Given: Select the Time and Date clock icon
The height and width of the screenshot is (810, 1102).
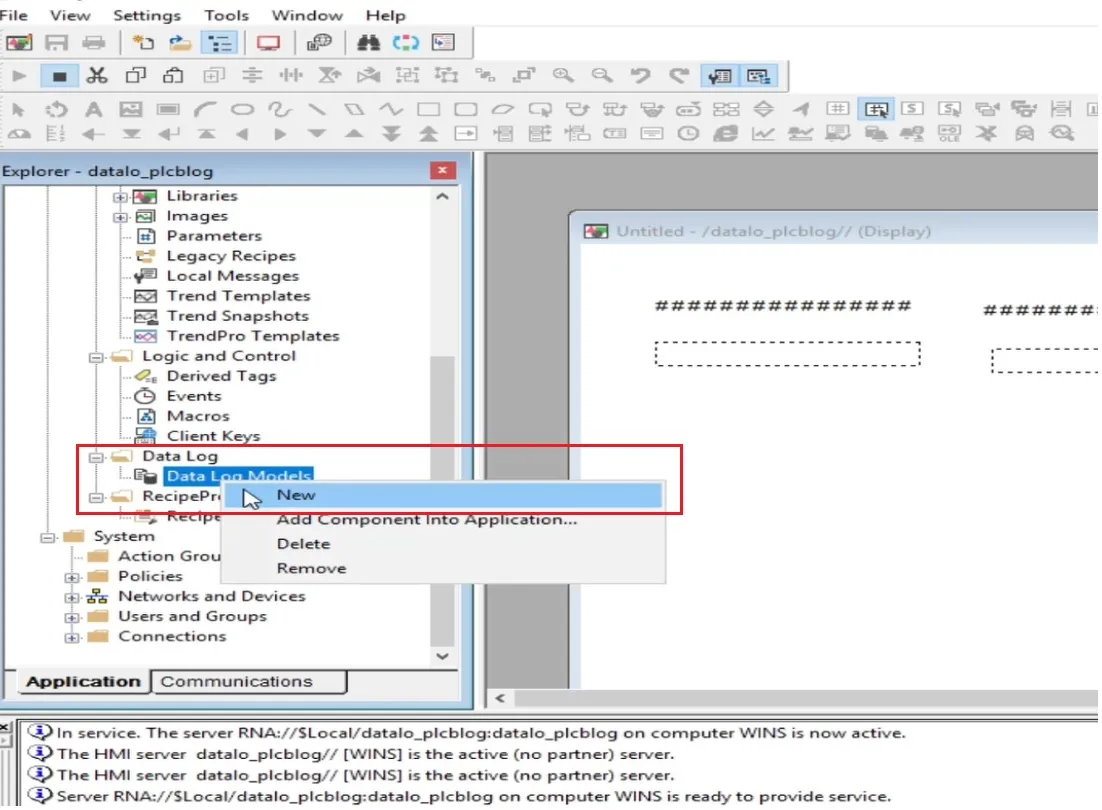Looking at the screenshot, I should pyautogui.click(x=689, y=133).
